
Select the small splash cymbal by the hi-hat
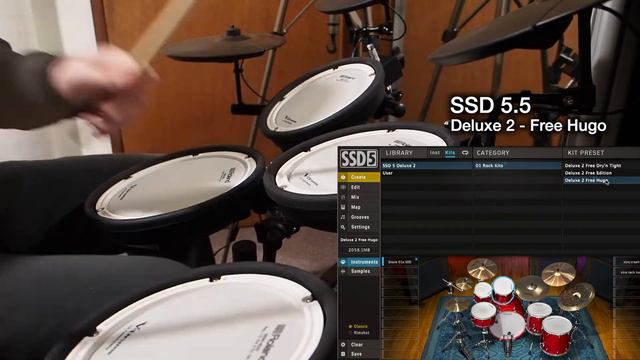point(463,283)
